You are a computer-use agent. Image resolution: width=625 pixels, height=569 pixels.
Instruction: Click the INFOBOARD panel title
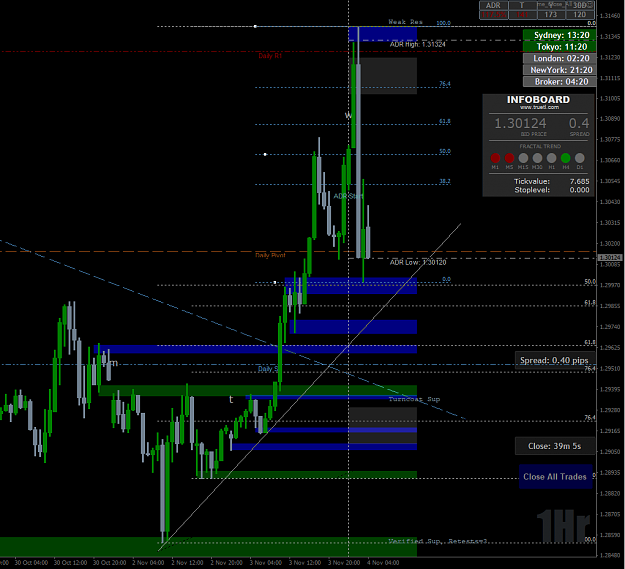point(539,99)
